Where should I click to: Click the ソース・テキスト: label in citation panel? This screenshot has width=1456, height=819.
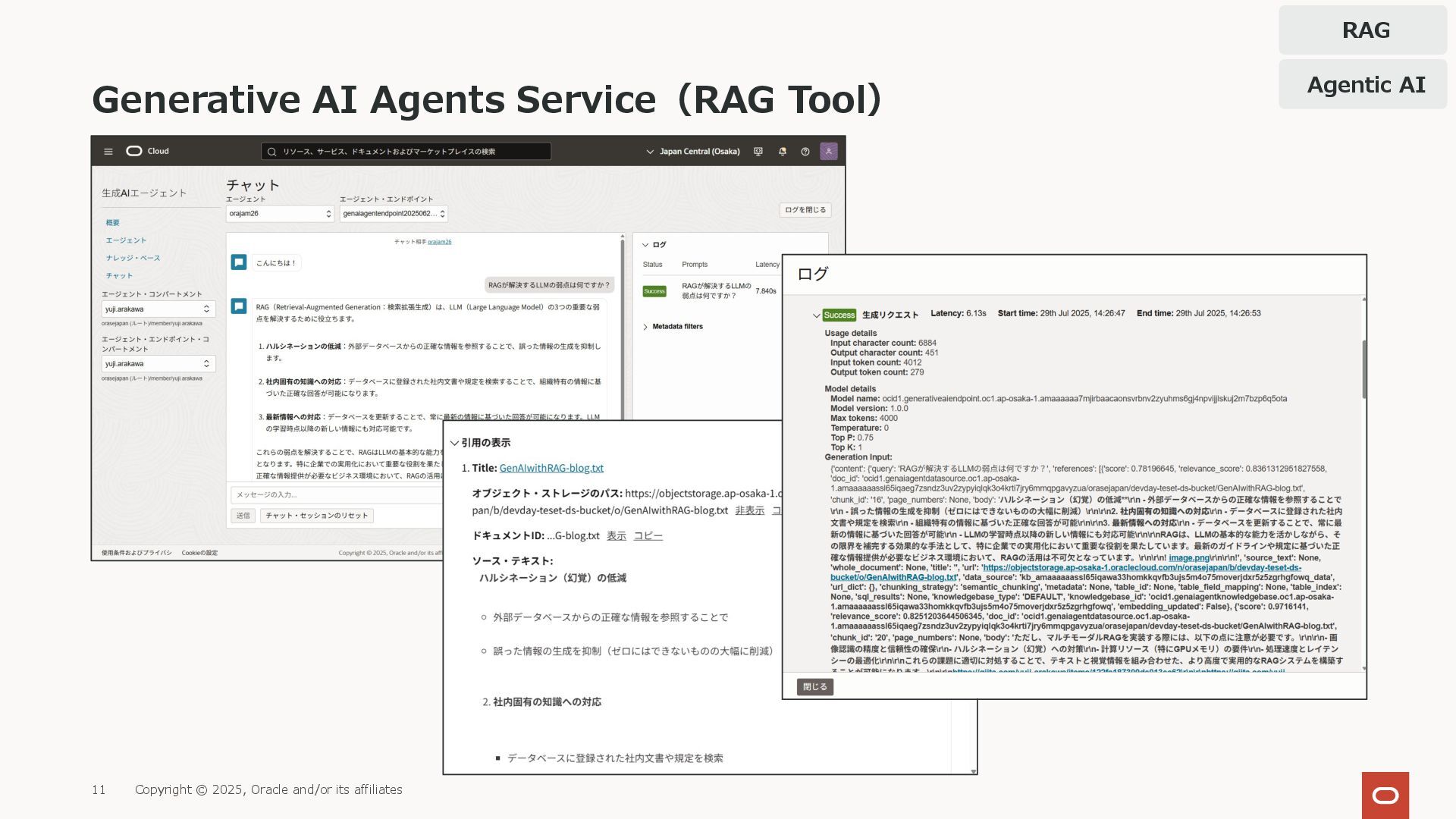[513, 561]
